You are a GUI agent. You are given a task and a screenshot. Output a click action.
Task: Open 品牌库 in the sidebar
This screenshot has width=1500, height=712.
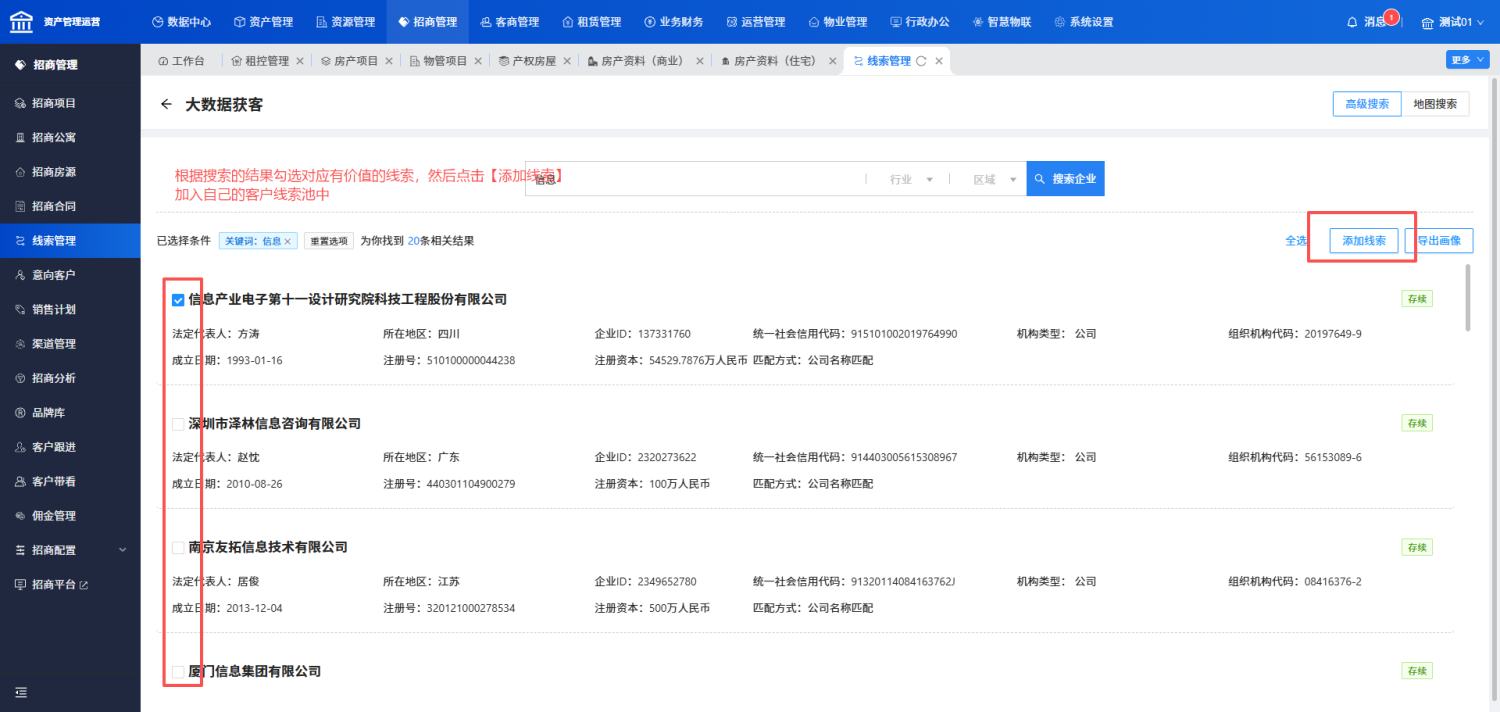70,413
